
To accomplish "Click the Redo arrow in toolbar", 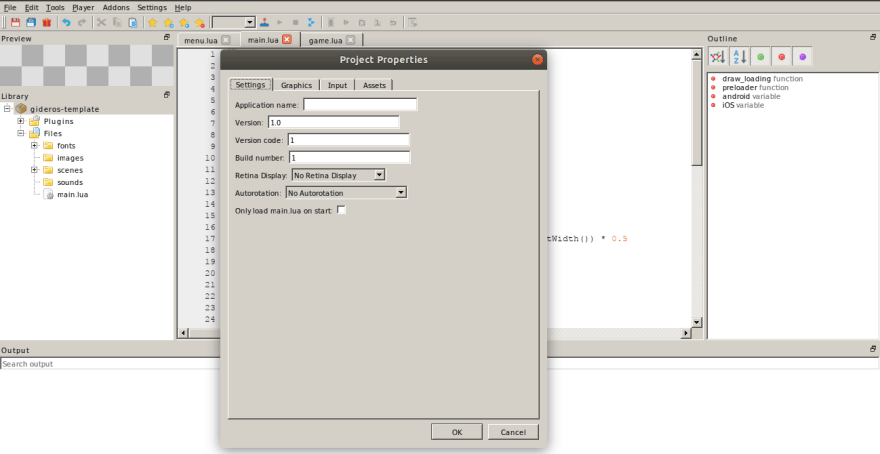I will click(x=82, y=22).
